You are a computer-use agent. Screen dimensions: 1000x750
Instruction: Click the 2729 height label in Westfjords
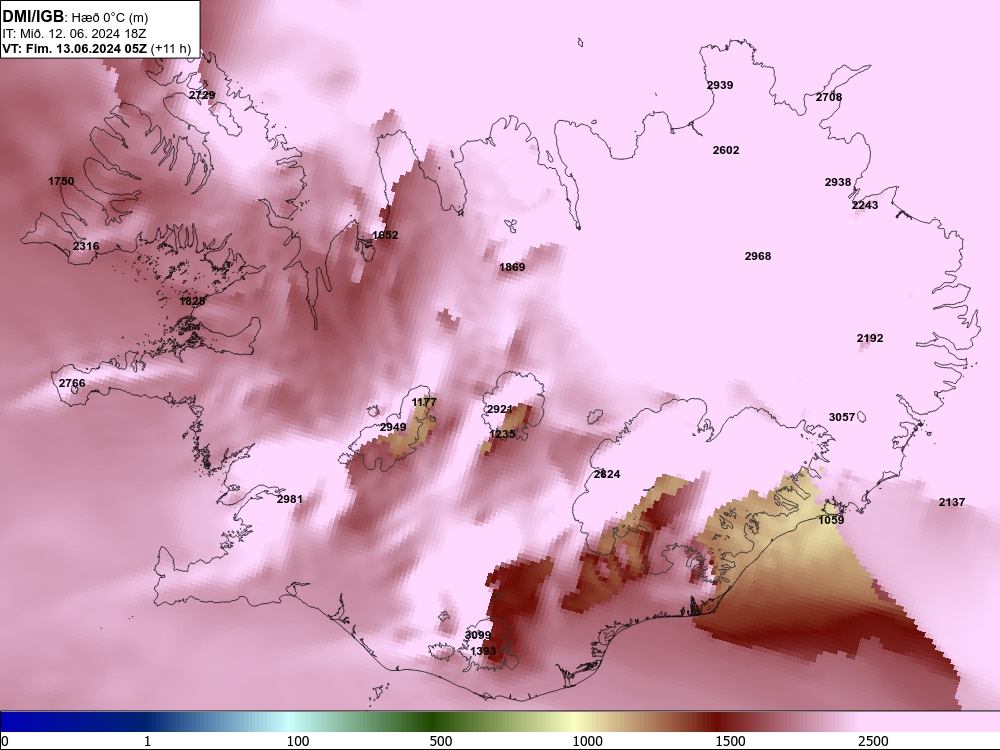[202, 95]
